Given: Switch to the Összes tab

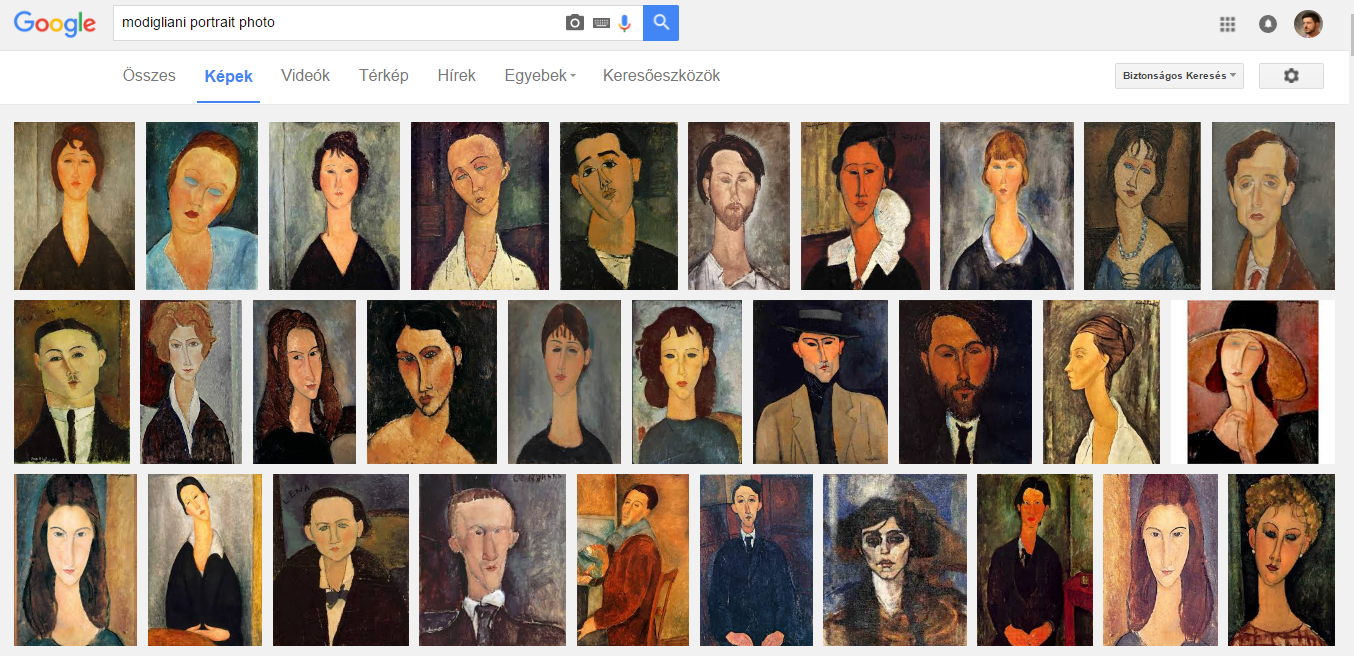Looking at the screenshot, I should pos(149,76).
